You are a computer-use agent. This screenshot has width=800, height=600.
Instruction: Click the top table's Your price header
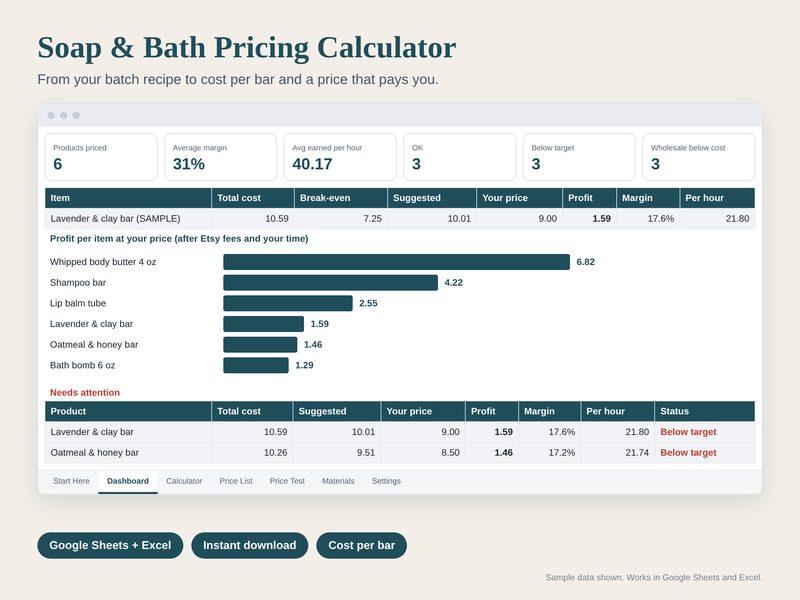(519, 198)
